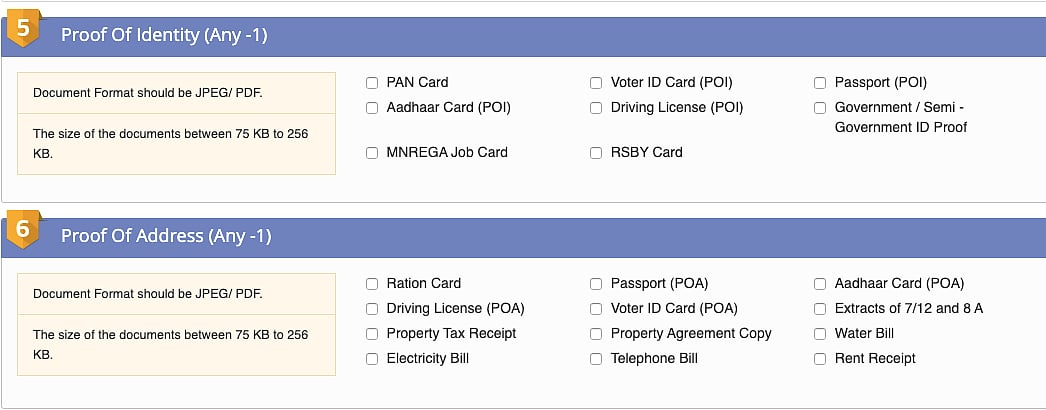Tick Aadhaar Card (POA) checkbox
The width and height of the screenshot is (1046, 410).
[820, 284]
